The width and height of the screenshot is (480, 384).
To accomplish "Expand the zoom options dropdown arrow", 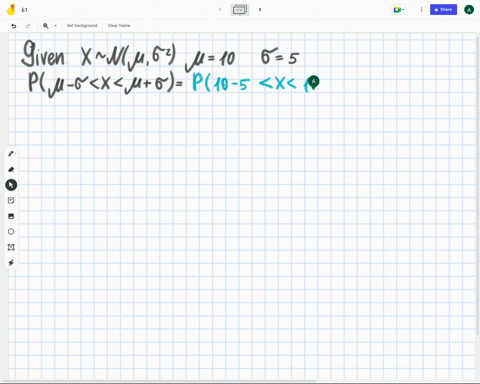I will coord(55,26).
